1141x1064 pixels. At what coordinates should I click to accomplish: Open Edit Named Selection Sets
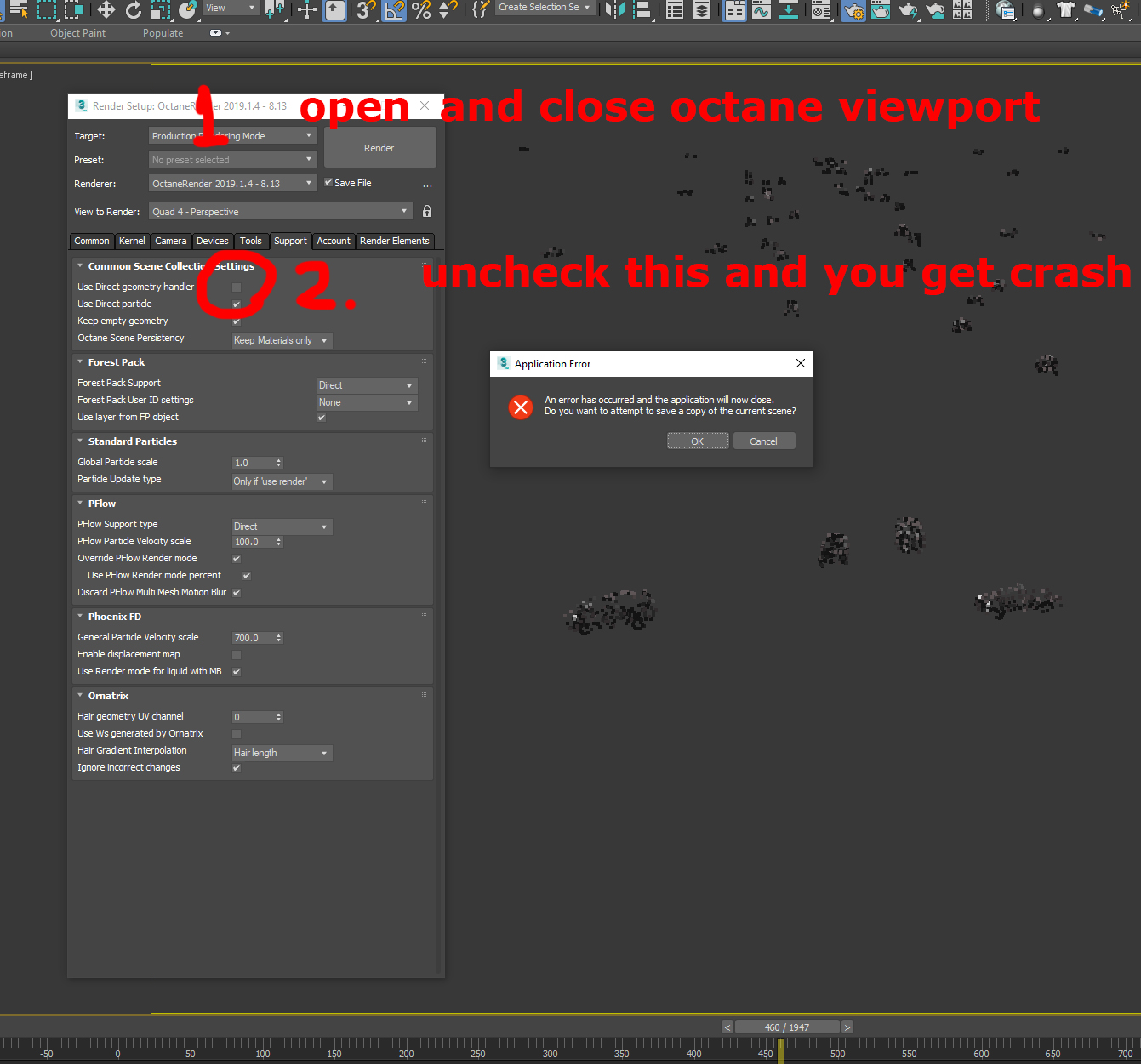pyautogui.click(x=481, y=10)
